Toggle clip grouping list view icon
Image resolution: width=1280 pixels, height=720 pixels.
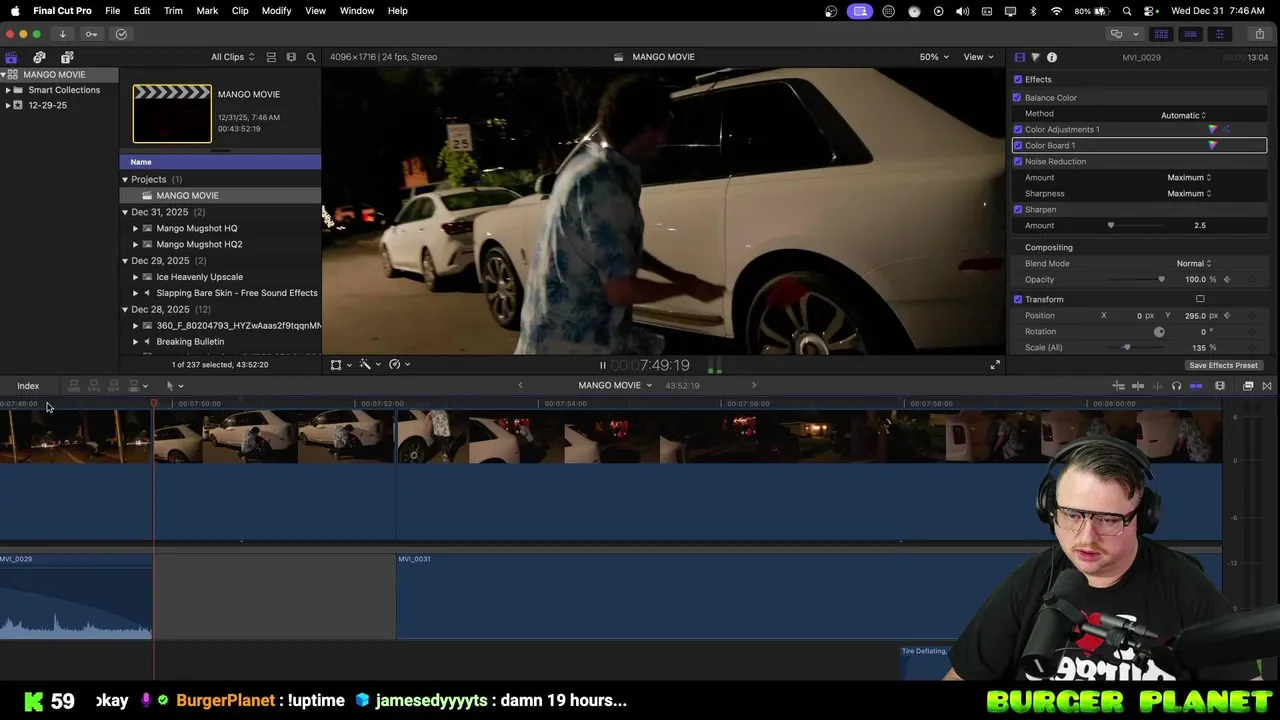[x=271, y=57]
